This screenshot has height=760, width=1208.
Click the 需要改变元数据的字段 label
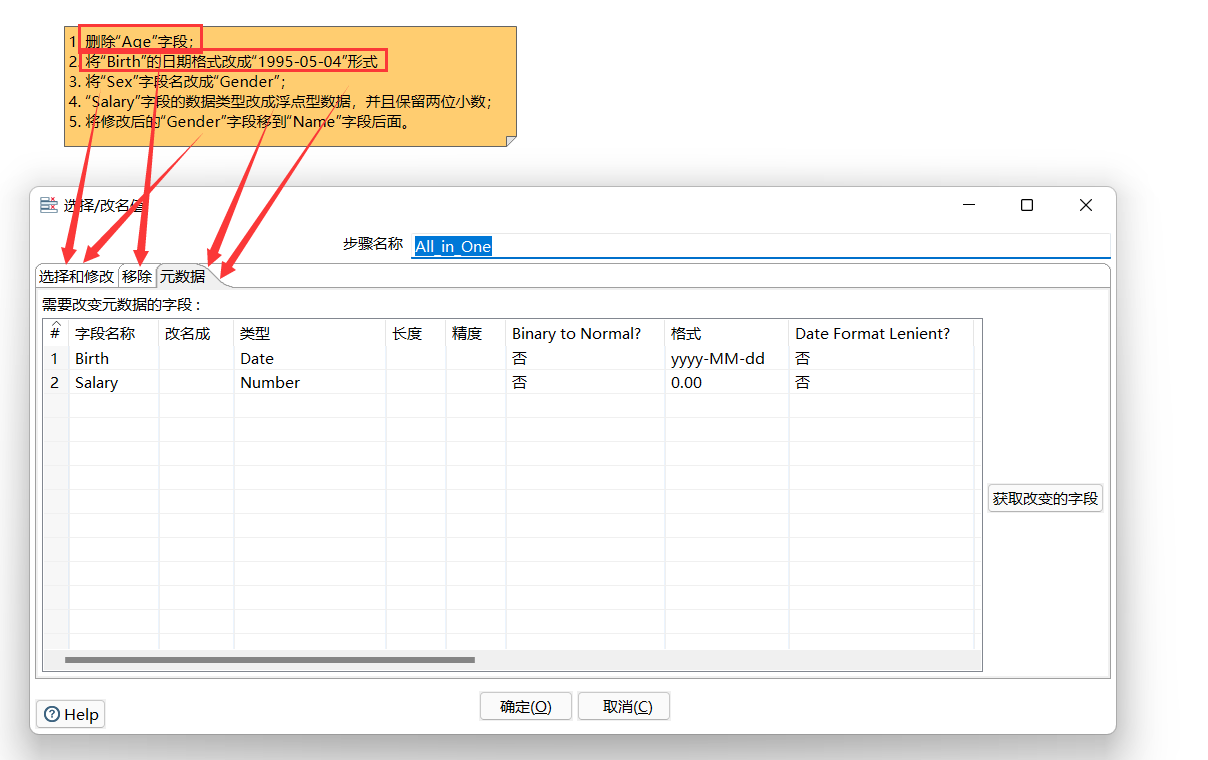click(x=121, y=305)
